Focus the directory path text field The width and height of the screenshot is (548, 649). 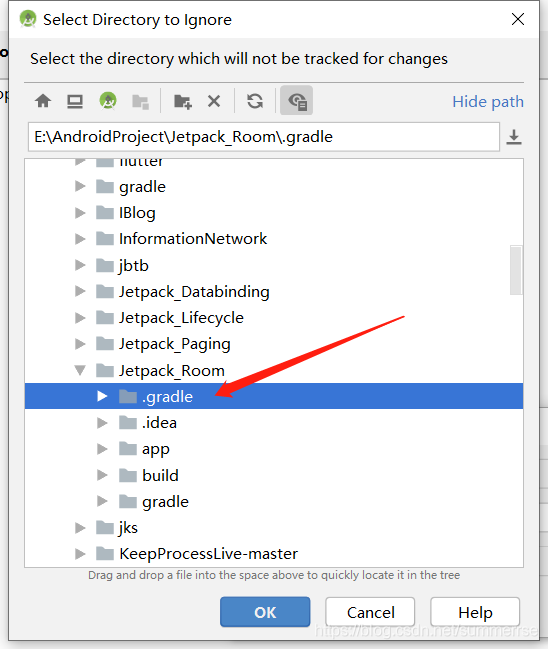click(264, 137)
